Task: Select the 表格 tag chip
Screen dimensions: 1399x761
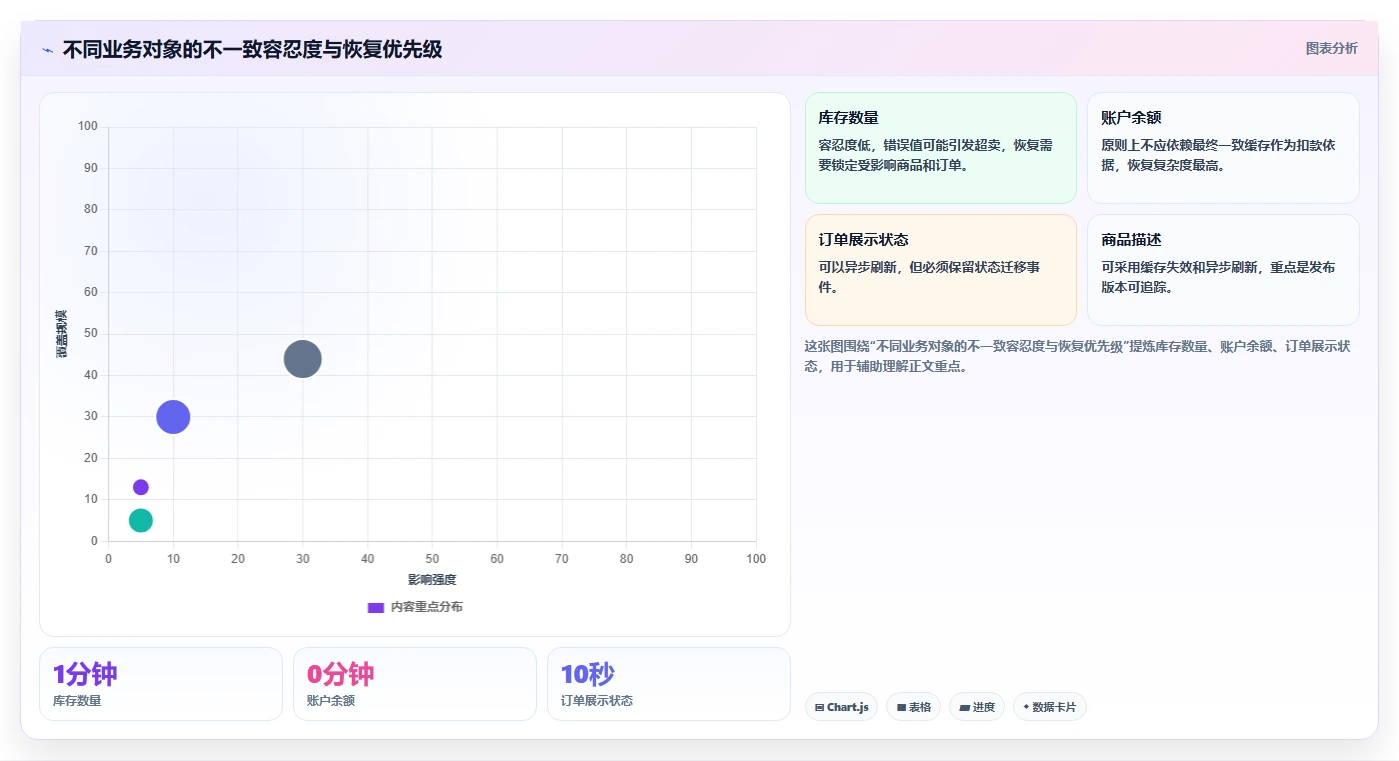Action: point(913,707)
